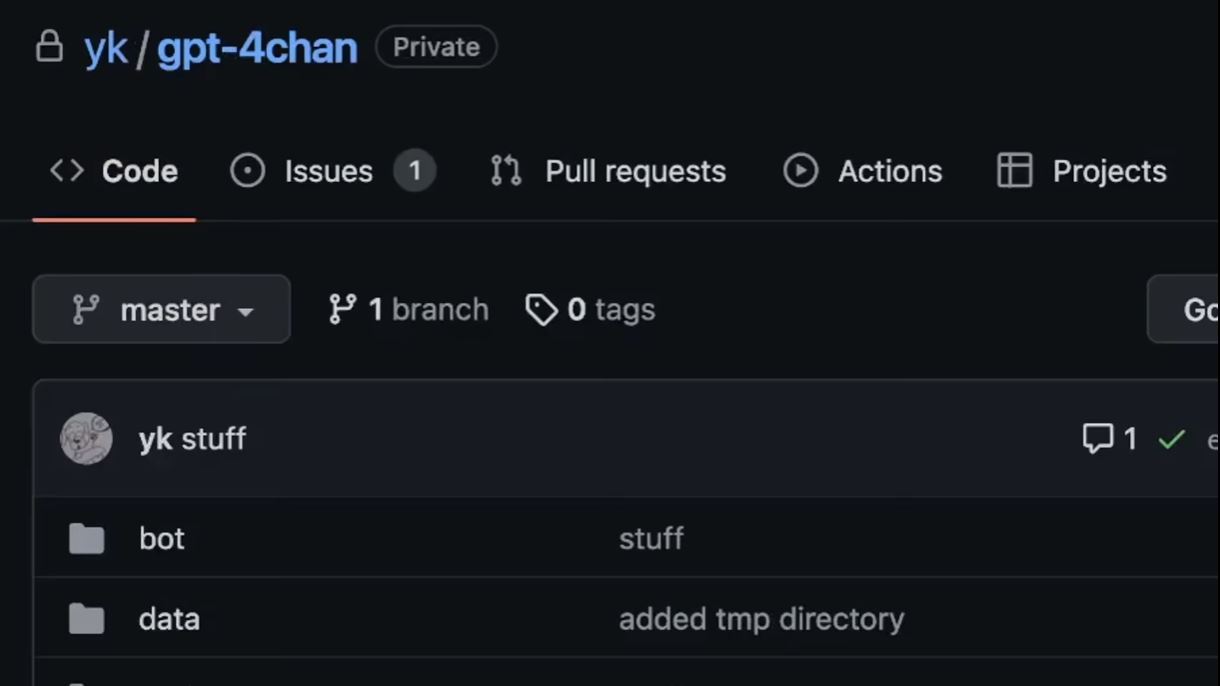Image resolution: width=1220 pixels, height=686 pixels.
Task: Open the Issues tab
Action: tap(328, 171)
